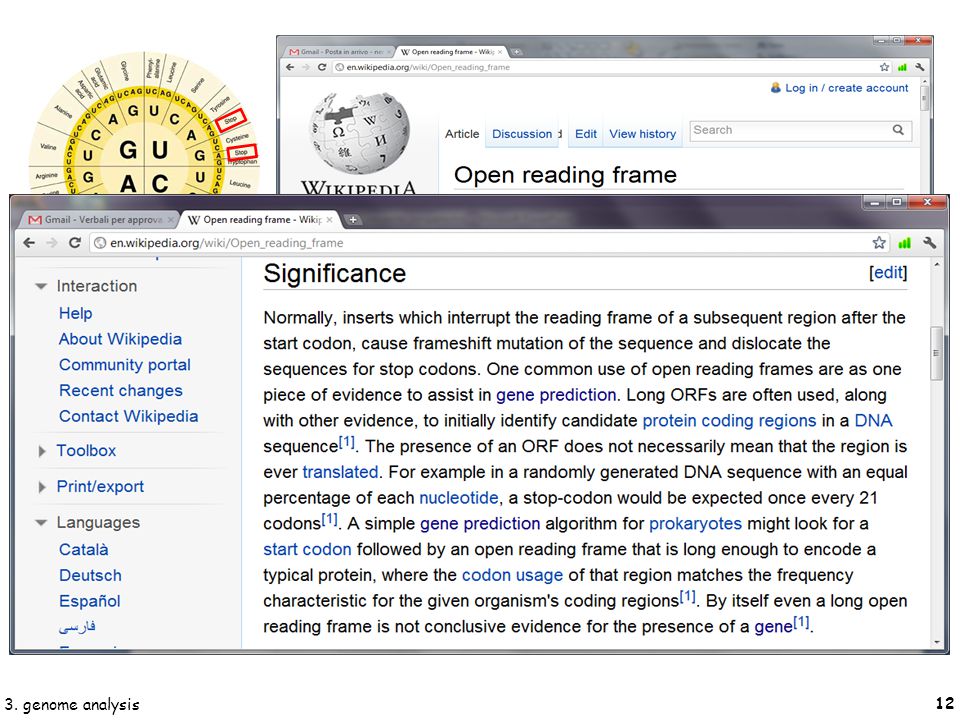Viewport: 960px width, 720px height.
Task: Follow the prokaryotes link in the article
Action: tap(695, 523)
